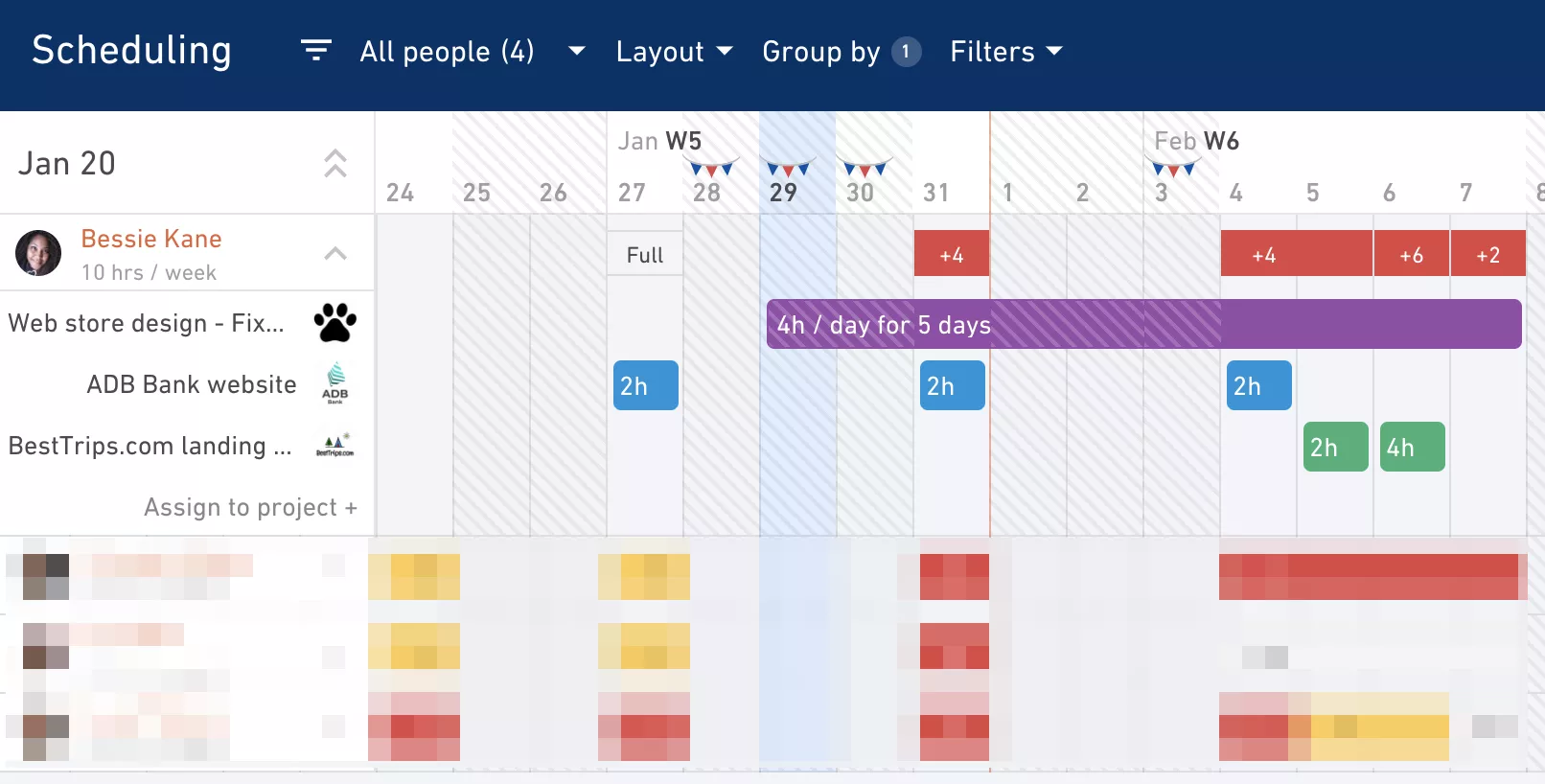This screenshot has height=784, width=1545.
Task: Click the bunting flags icon above day 30
Action: pos(865,168)
